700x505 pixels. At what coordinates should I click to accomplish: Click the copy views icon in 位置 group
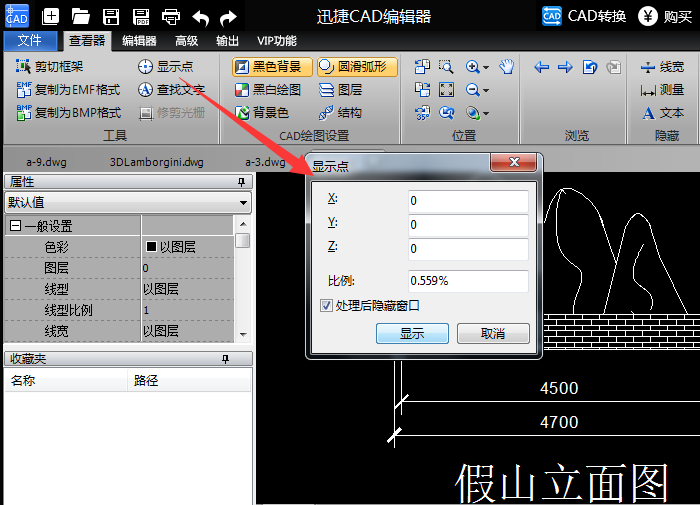point(422,67)
